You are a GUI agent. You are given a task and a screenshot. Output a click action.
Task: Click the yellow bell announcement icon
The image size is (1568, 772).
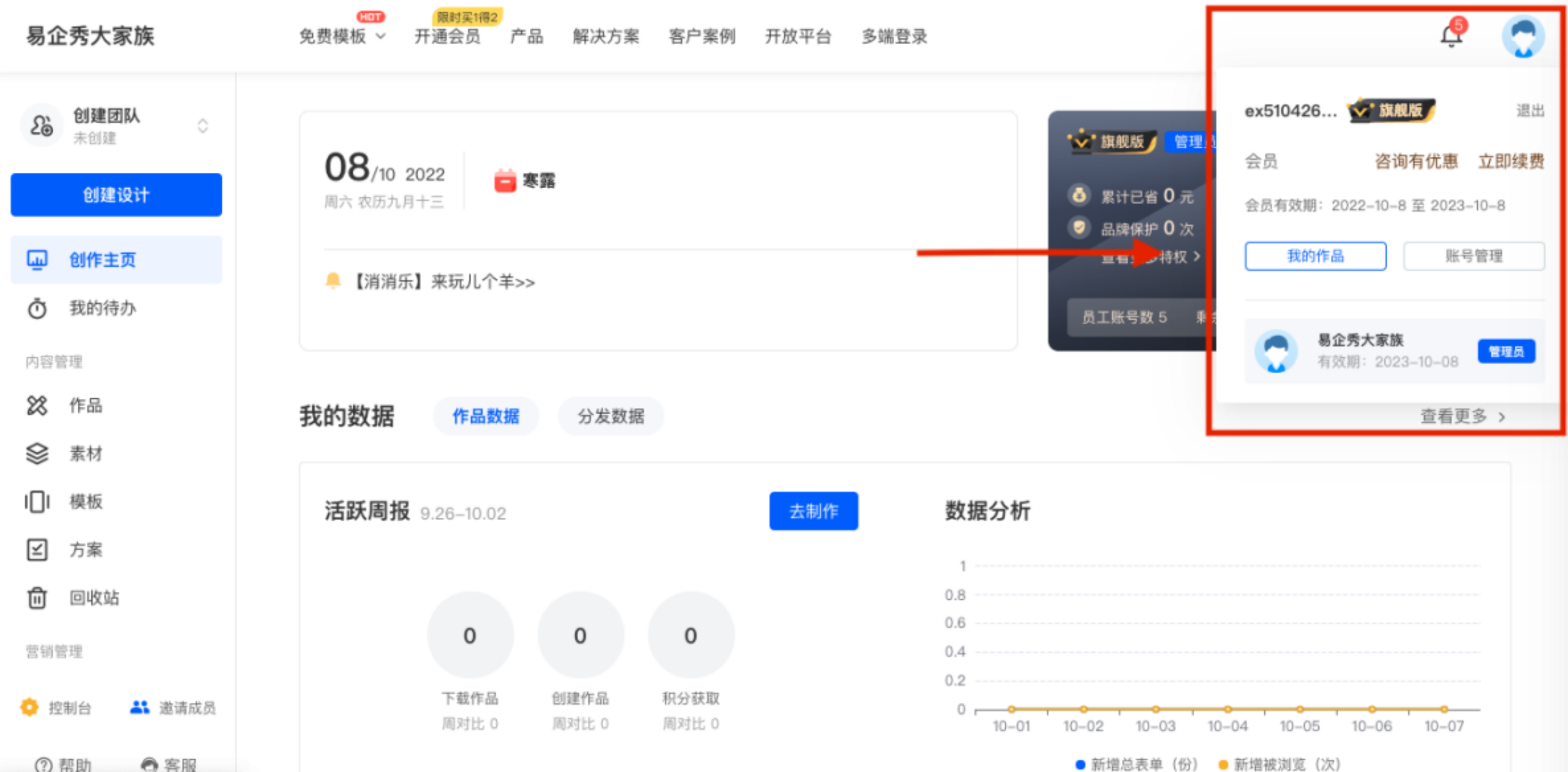coord(333,281)
